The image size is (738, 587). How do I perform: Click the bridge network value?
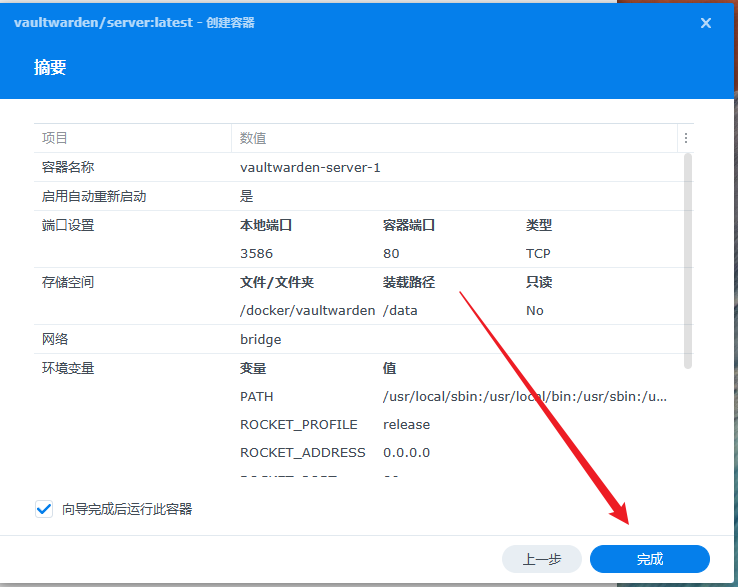[x=260, y=339]
